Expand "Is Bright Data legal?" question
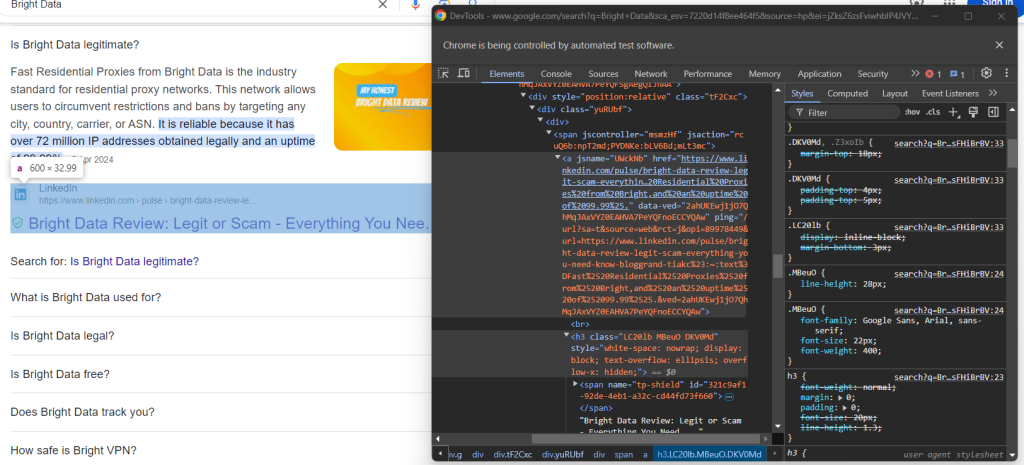 point(62,336)
